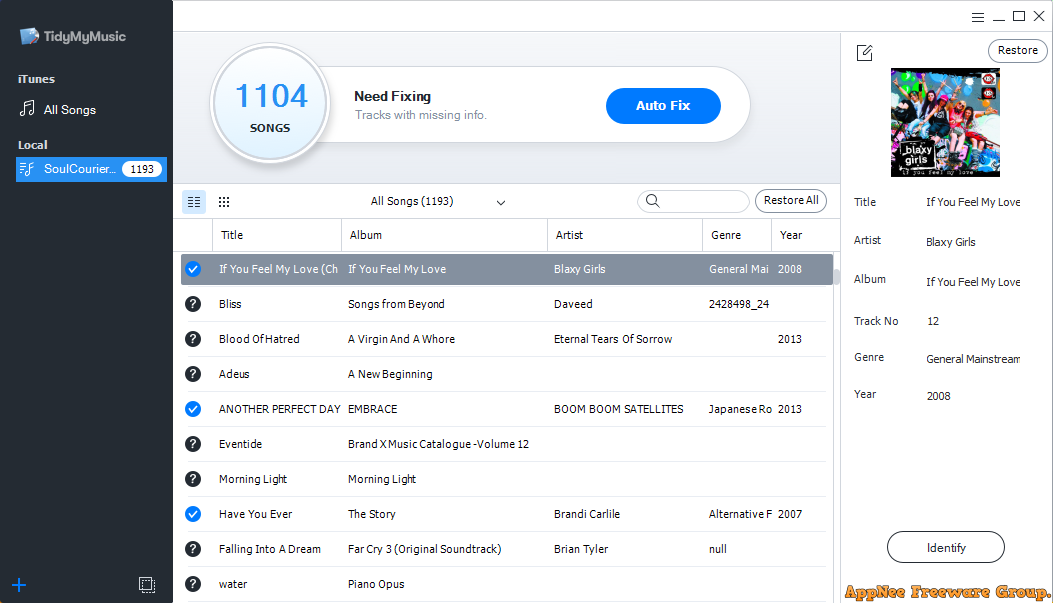Select the Falling Into A Dream title
Screen dimensions: 1053x603
270,549
